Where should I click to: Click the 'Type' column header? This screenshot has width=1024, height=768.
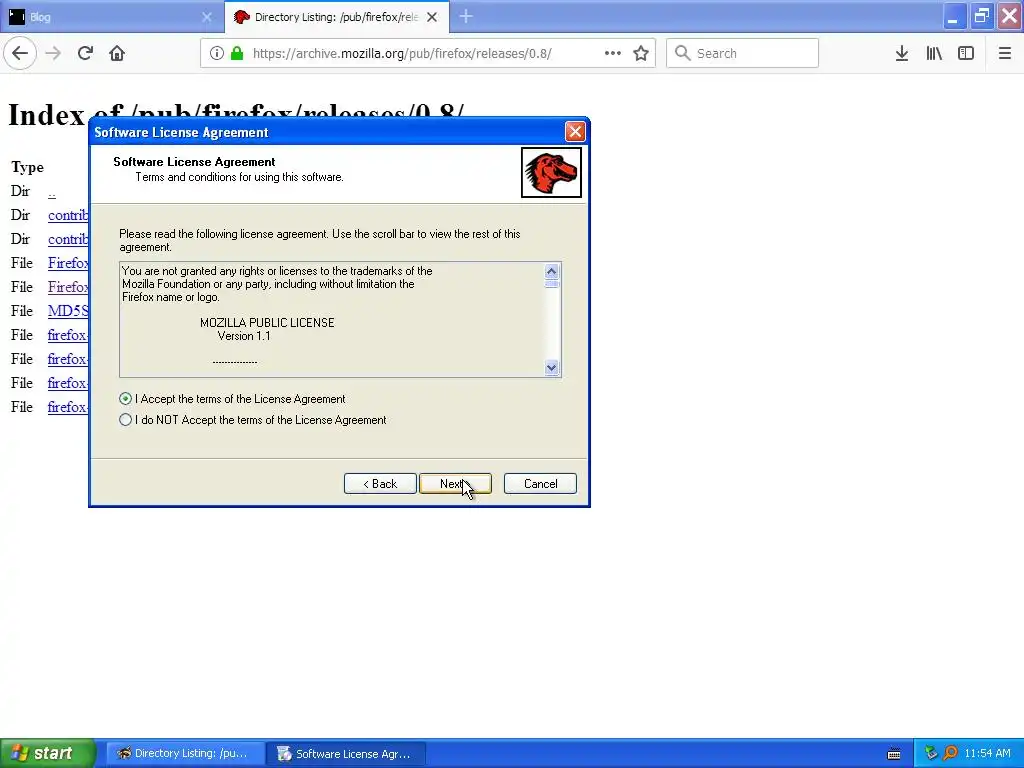coord(27,167)
